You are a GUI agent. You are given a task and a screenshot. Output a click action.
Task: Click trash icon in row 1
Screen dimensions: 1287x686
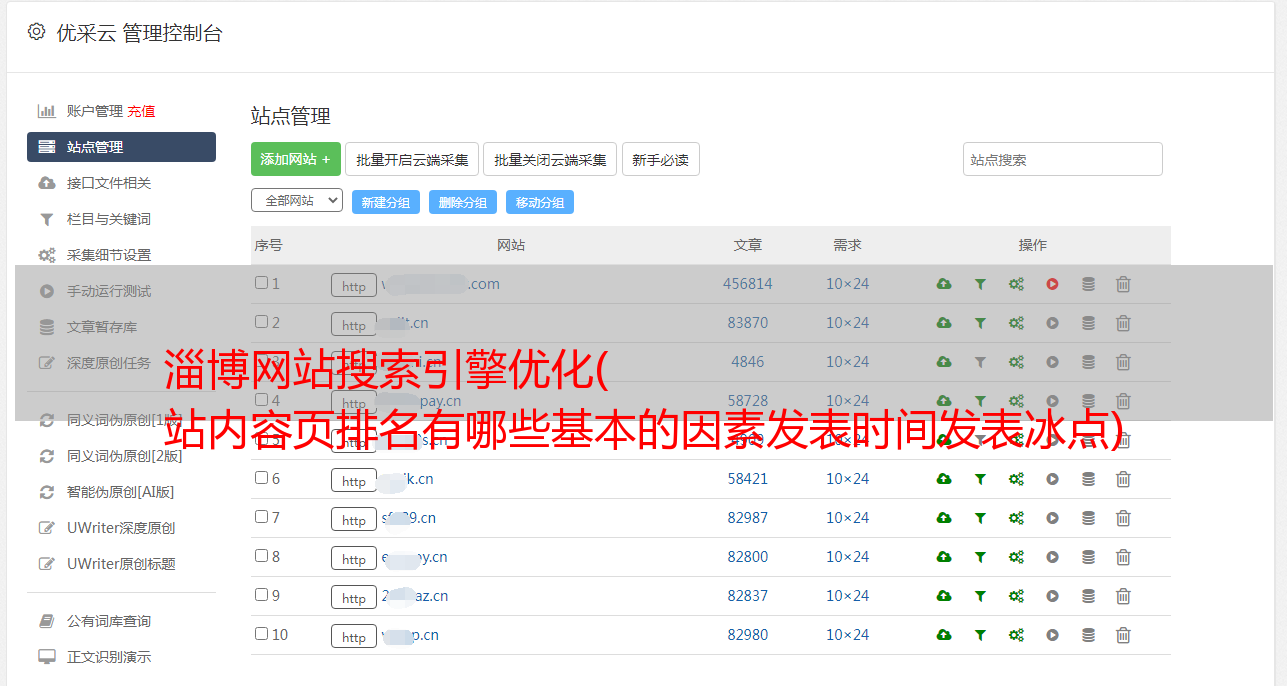pos(1123,284)
